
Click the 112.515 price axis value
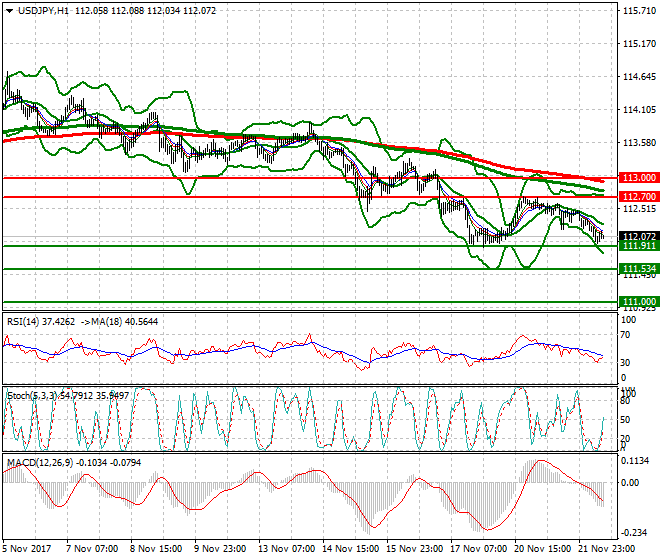[639, 209]
